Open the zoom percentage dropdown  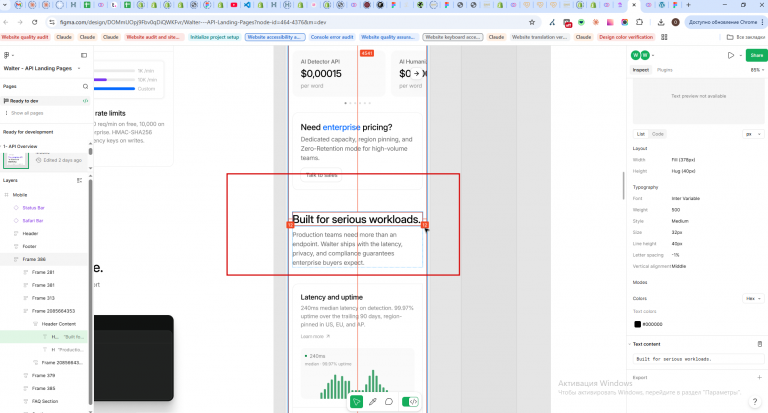coord(757,70)
